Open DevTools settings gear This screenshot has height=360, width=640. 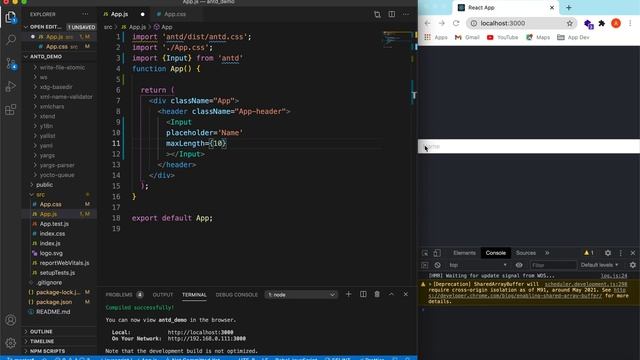608,253
